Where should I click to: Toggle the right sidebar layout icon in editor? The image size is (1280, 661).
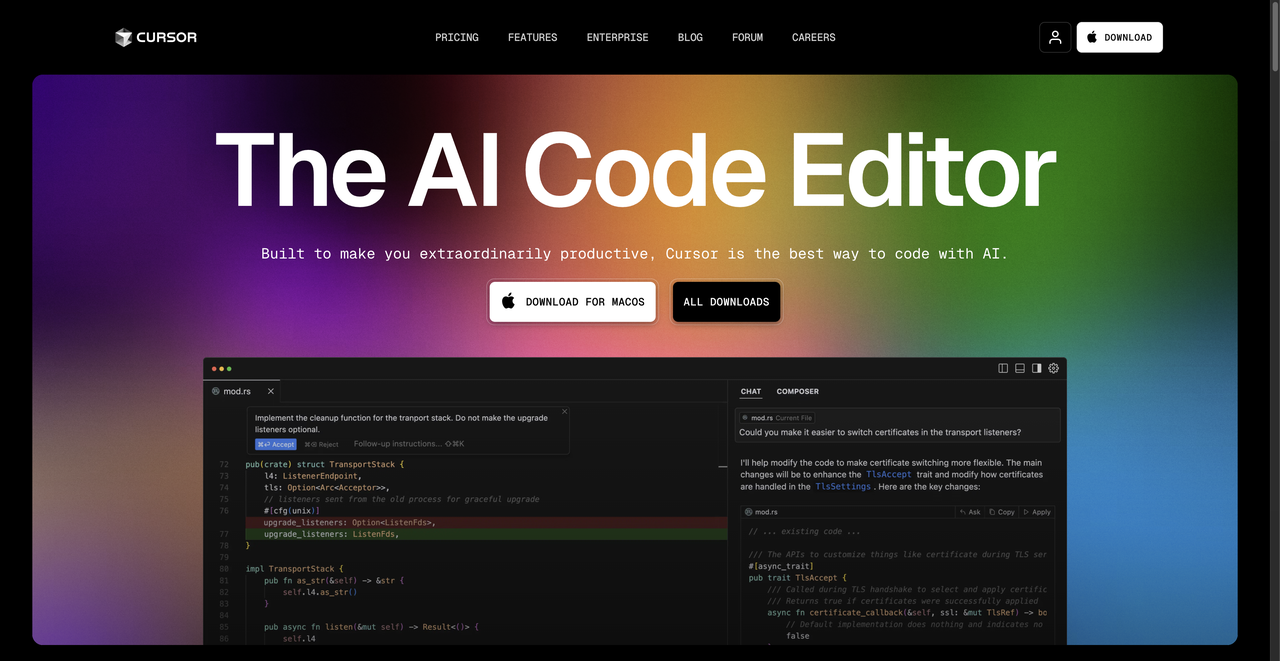tap(1037, 368)
